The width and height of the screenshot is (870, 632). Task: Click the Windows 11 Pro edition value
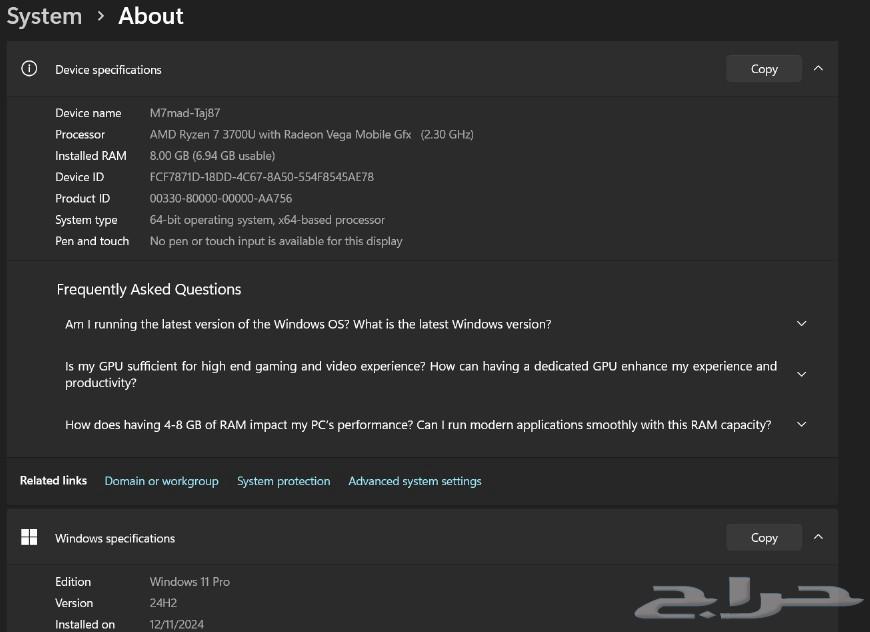click(189, 581)
